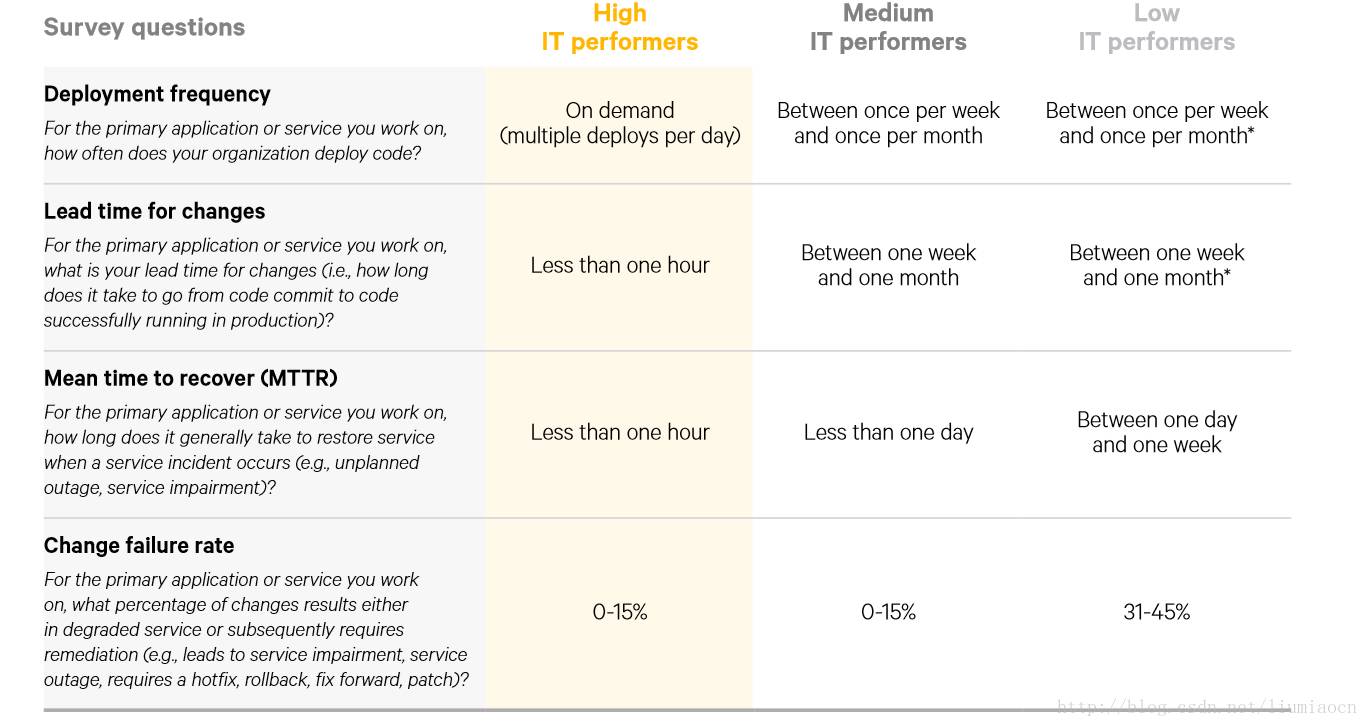Image resolution: width=1369 pixels, height=727 pixels.
Task: Click the "On demand (multiple deploys per day)" cell
Action: (x=620, y=123)
